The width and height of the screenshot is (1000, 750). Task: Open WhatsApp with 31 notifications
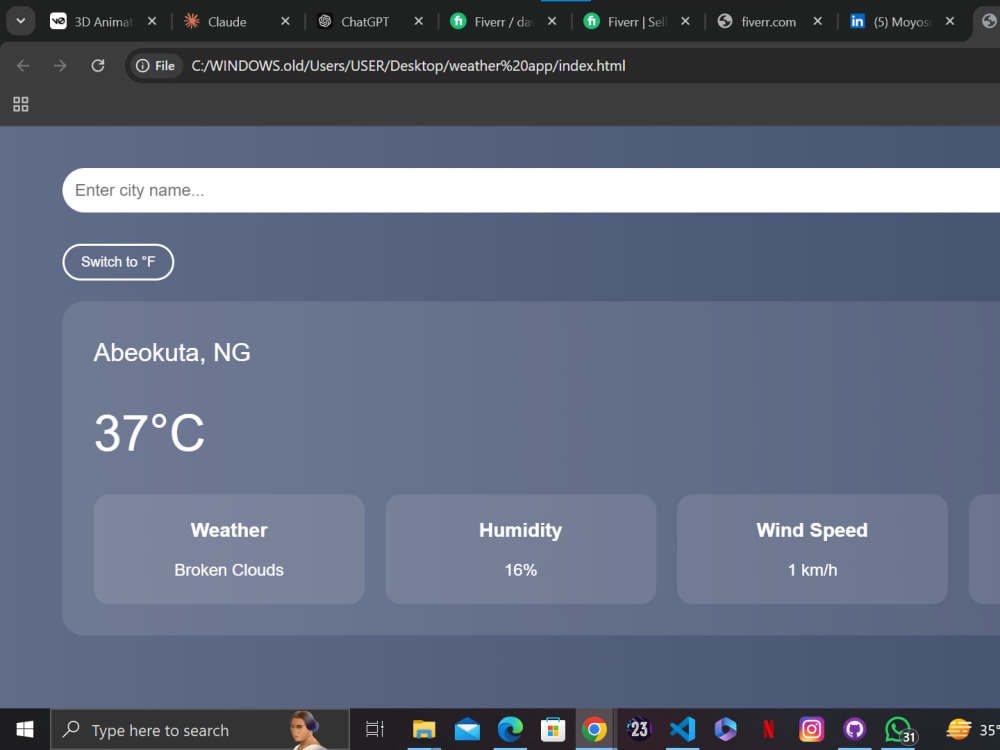(899, 730)
